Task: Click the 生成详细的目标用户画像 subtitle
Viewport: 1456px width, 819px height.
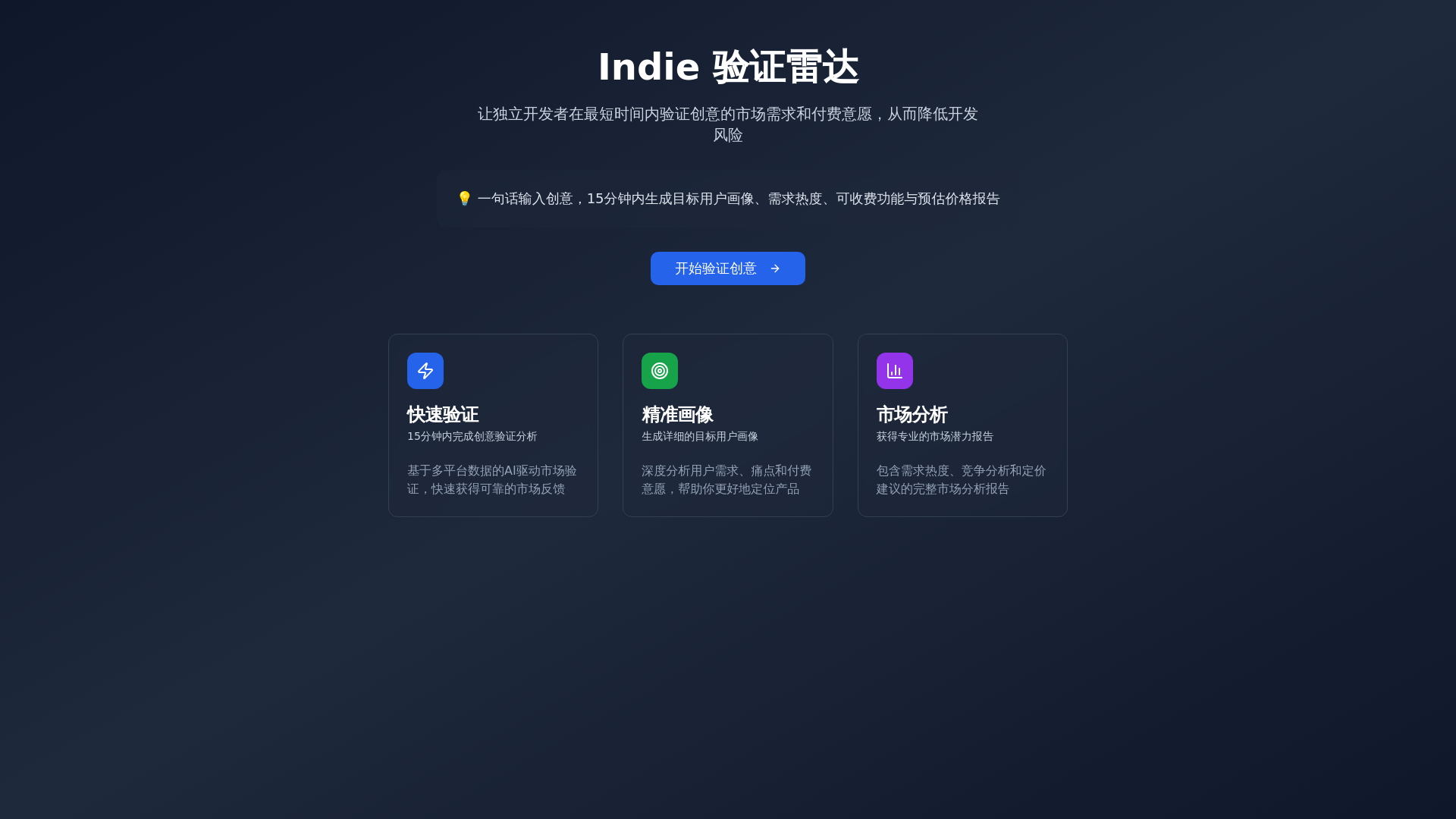Action: (700, 437)
